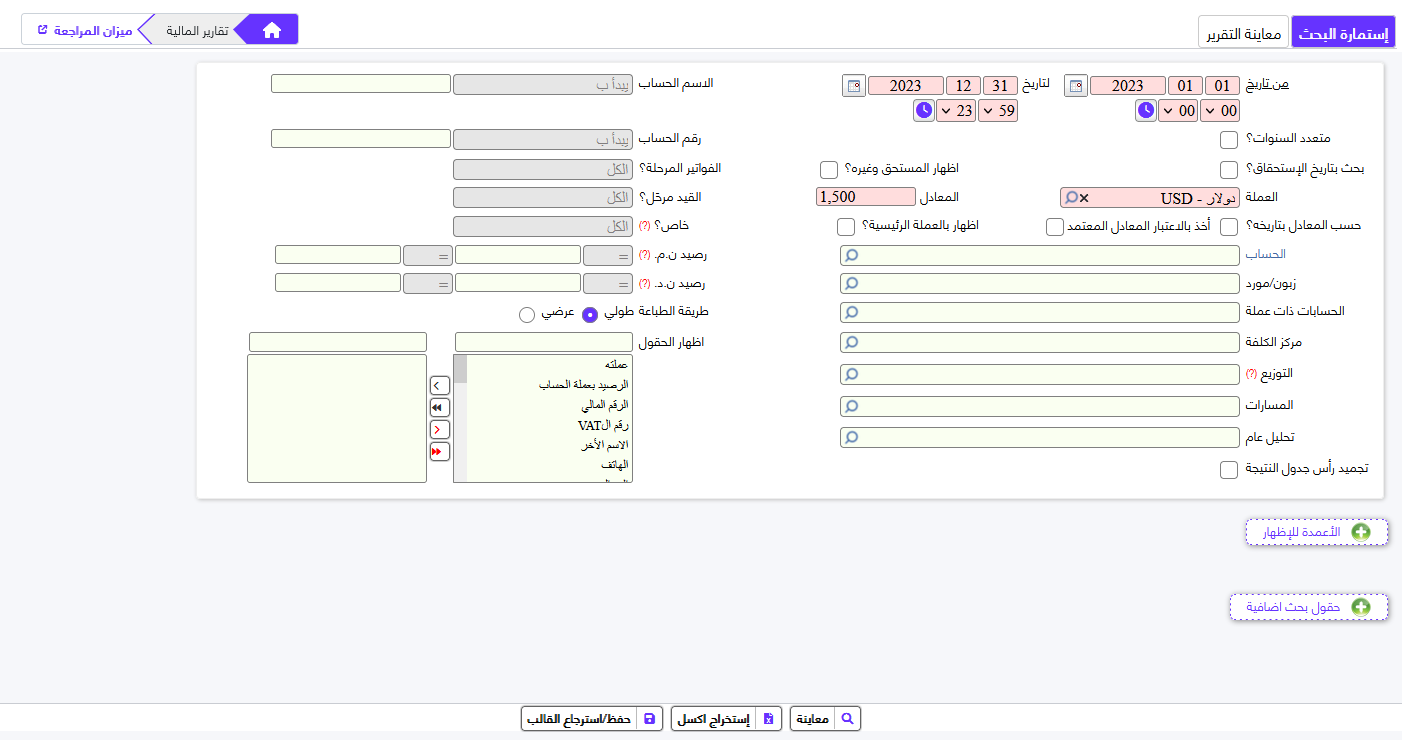Image resolution: width=1402 pixels, height=740 pixels.
Task: Open the القيد مرحل dropdown
Action: (543, 197)
